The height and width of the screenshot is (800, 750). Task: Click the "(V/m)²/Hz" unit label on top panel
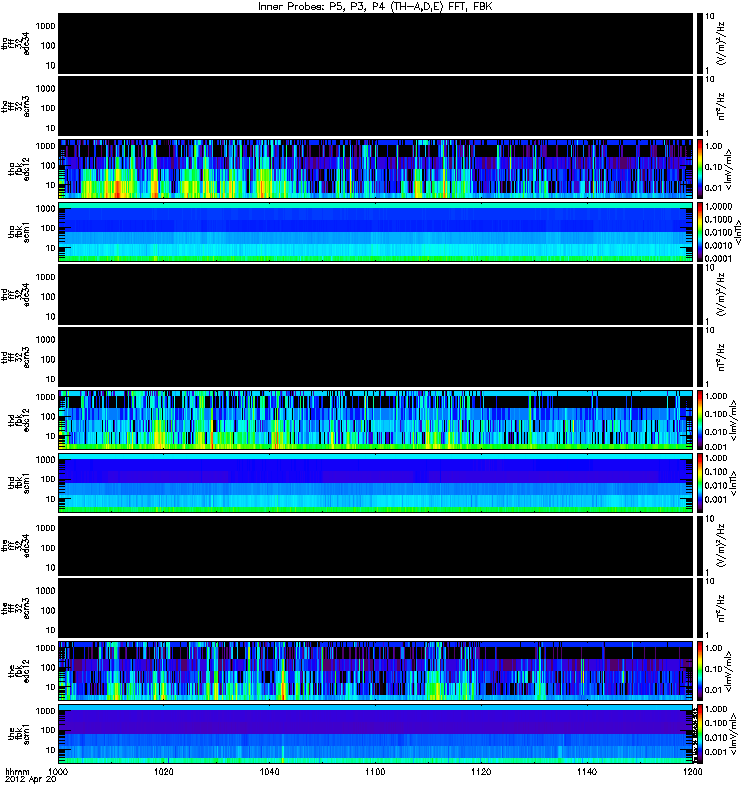[722, 43]
